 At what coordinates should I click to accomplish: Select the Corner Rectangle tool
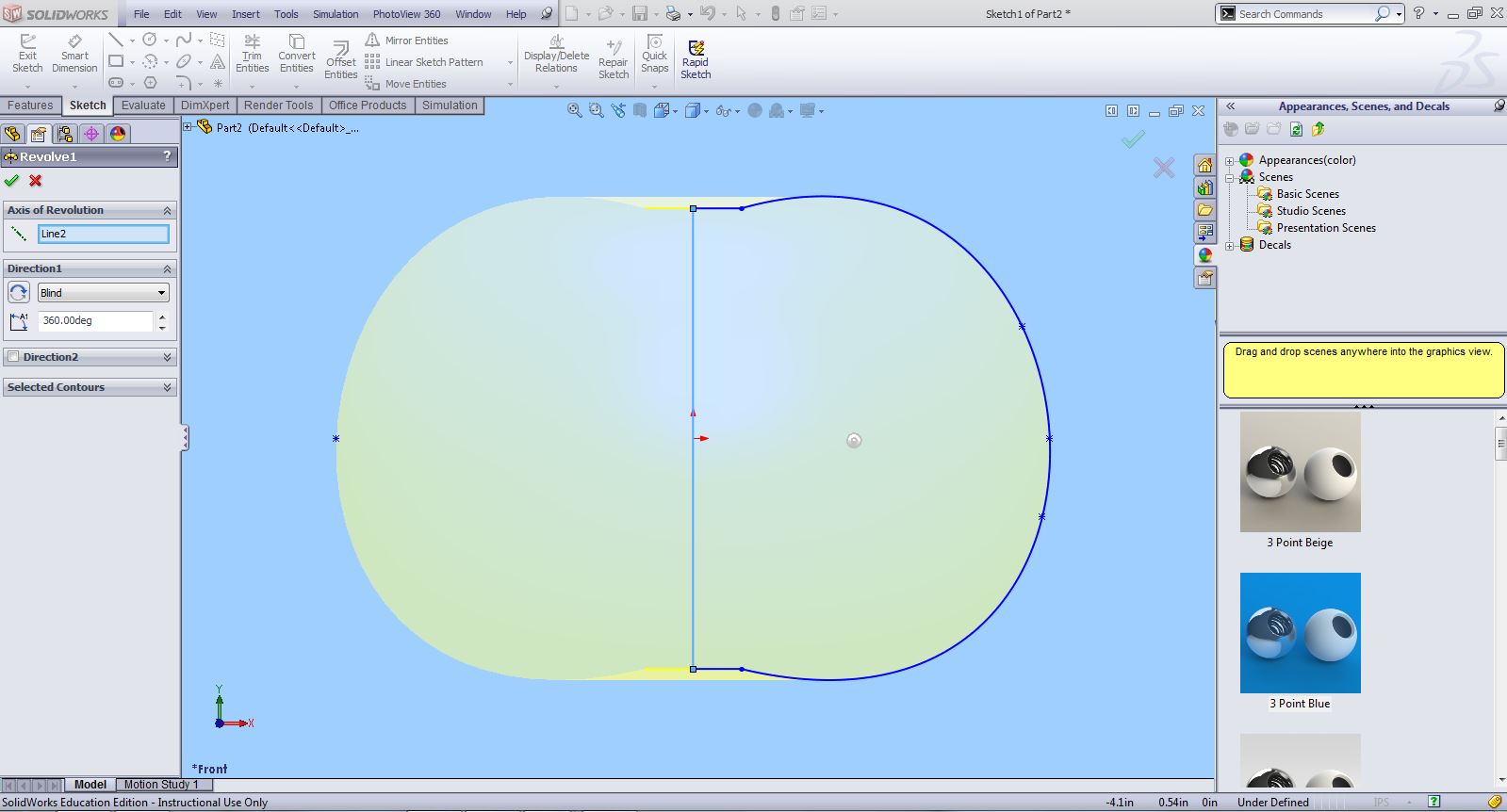point(116,61)
